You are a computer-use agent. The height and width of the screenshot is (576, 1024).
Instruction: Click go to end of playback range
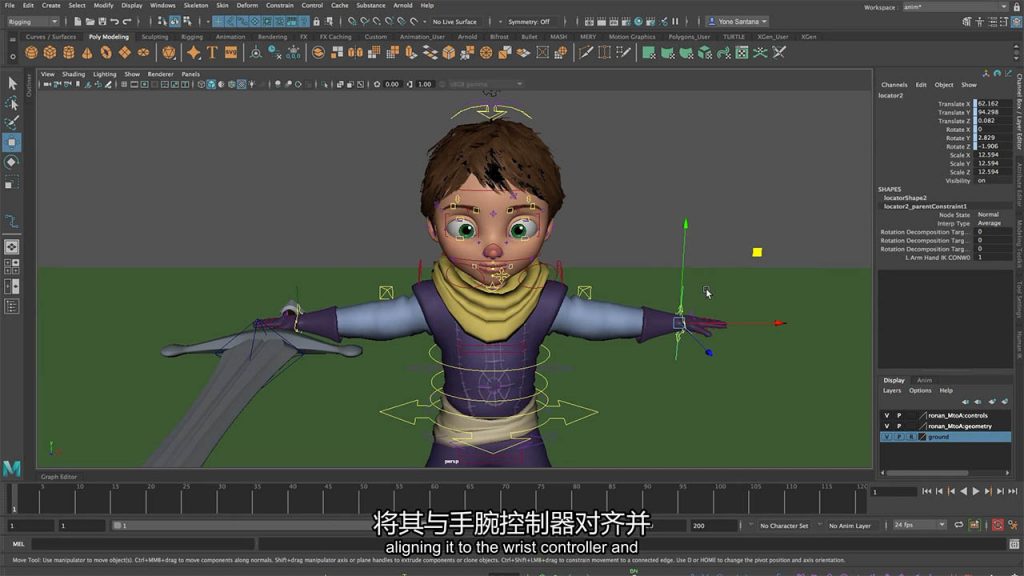coord(1012,491)
